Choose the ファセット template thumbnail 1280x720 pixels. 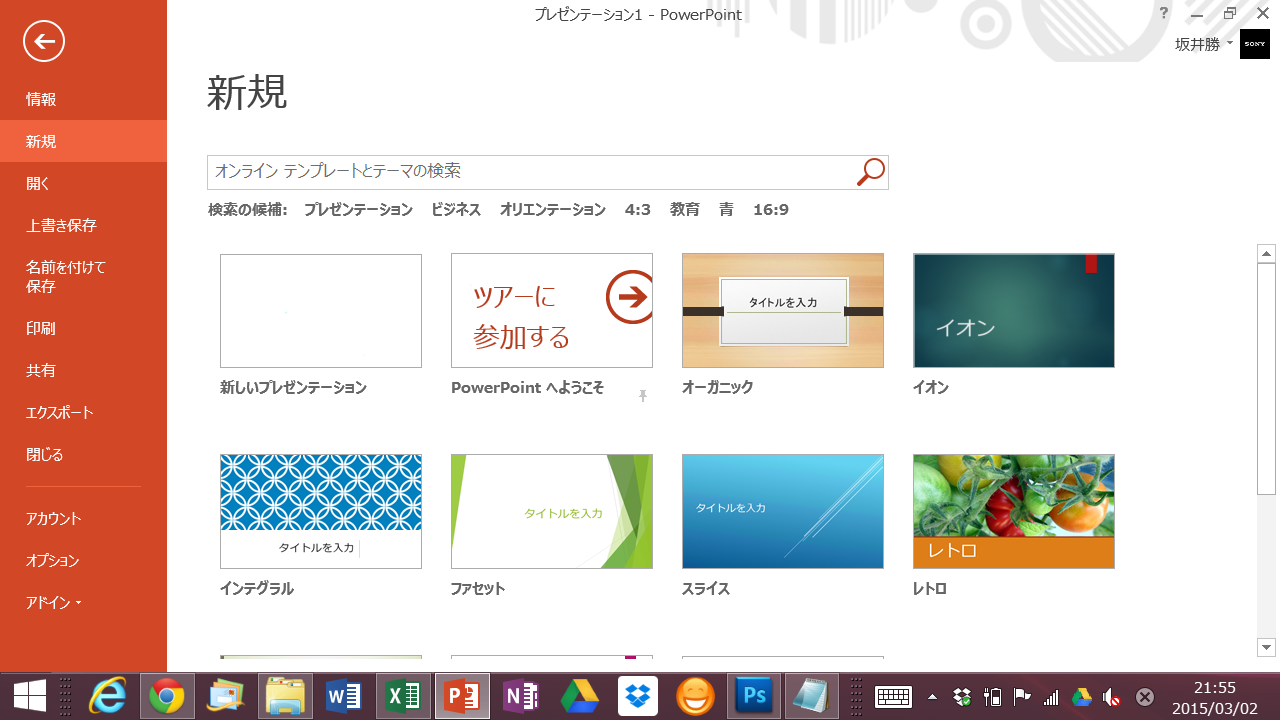point(552,512)
